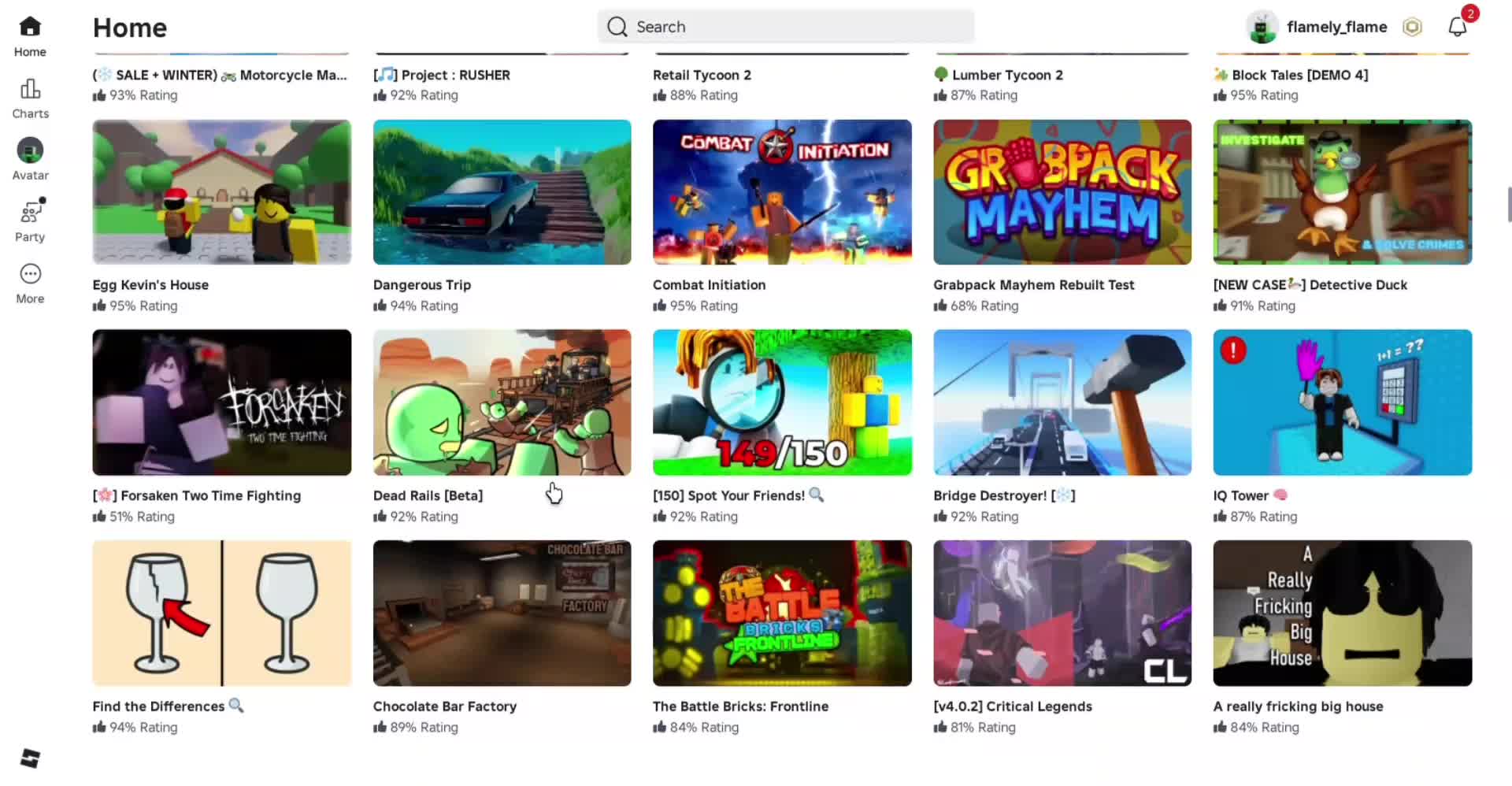Click the 91% Rating under Detective Duck
The width and height of the screenshot is (1512, 786).
(x=1254, y=306)
